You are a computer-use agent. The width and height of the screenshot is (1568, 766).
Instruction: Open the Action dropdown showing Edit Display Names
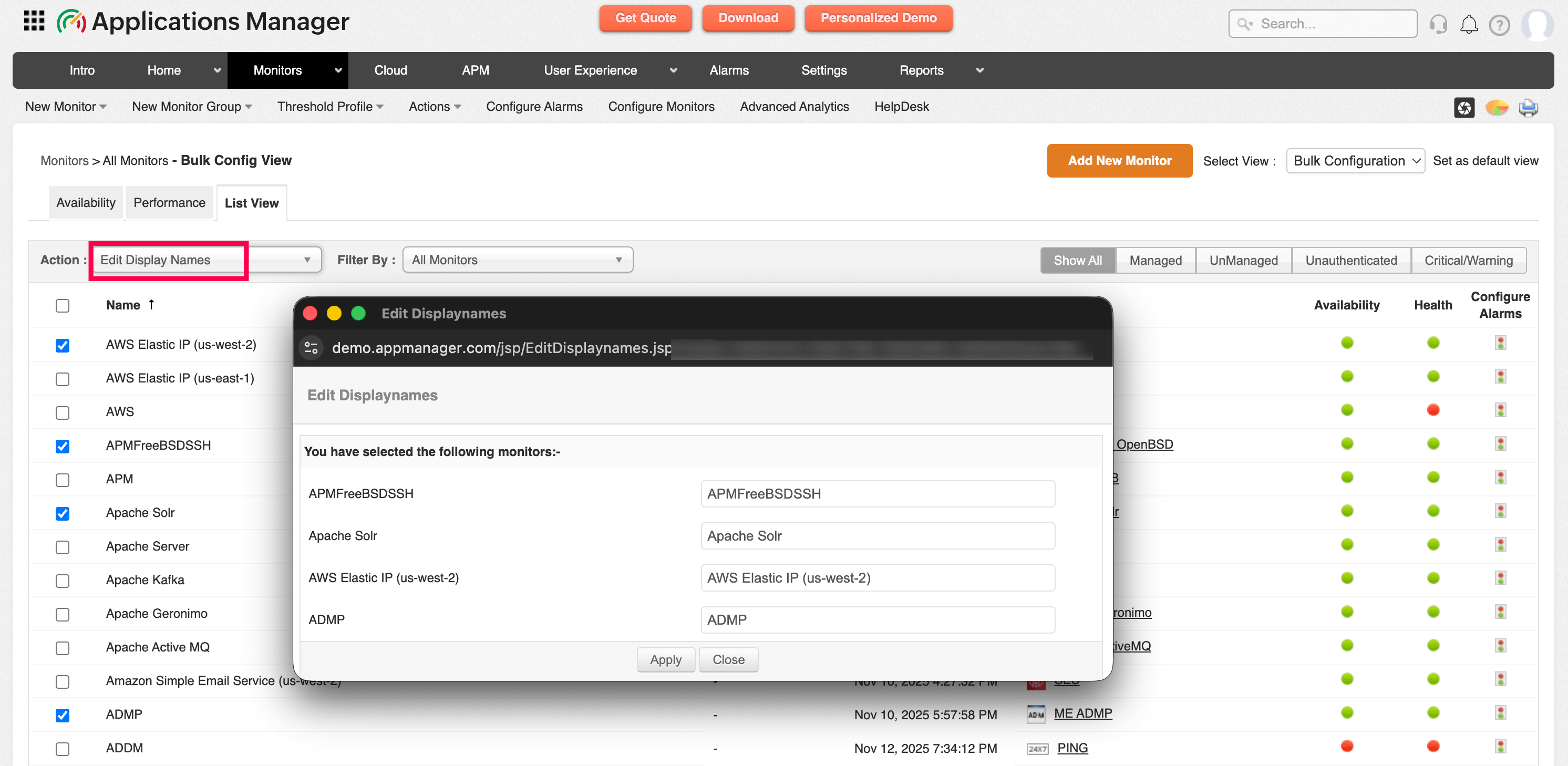(207, 260)
